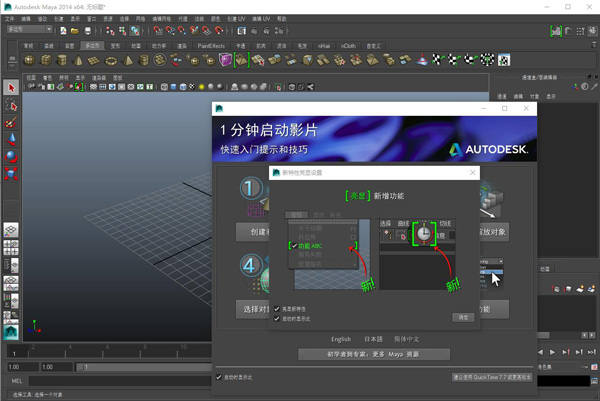600x401 pixels.
Task: Open the channel box 通道 menu
Action: click(x=502, y=96)
